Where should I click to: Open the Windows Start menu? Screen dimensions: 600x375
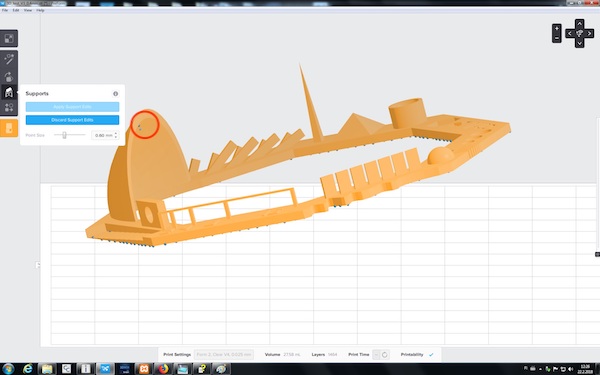tap(8, 369)
